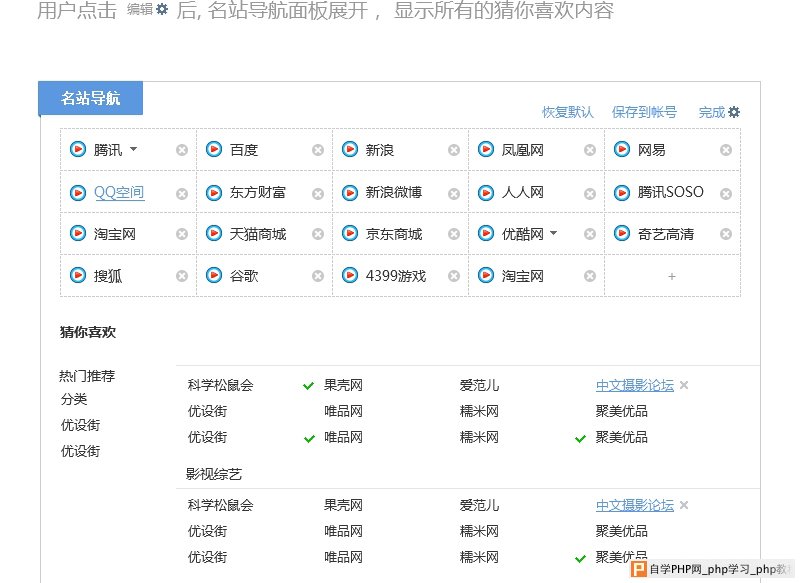This screenshot has height=583, width=800.
Task: Click the play icon beside 奇艺高清
Action: click(621, 234)
